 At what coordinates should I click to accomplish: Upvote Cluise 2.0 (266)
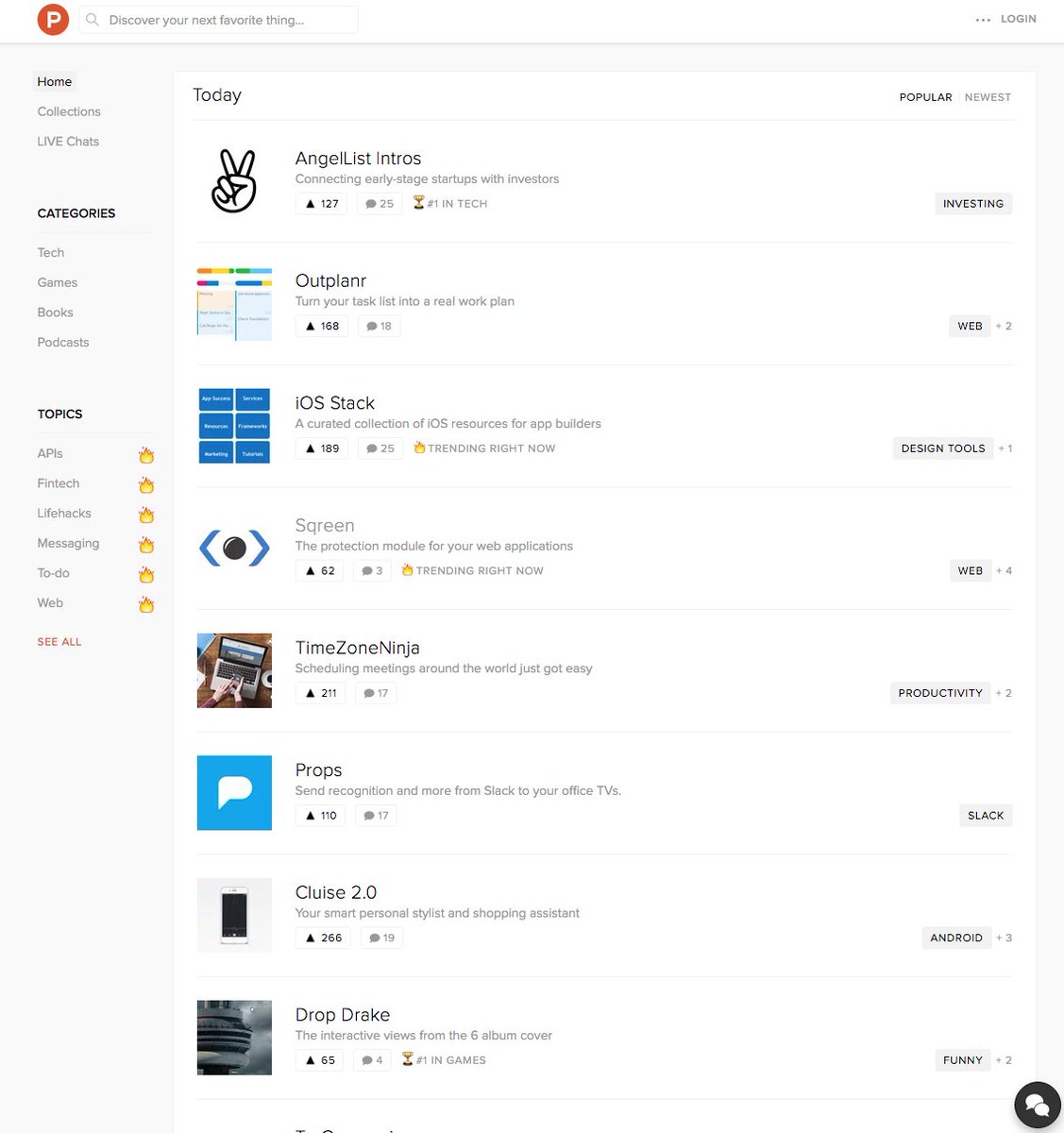tap(323, 938)
